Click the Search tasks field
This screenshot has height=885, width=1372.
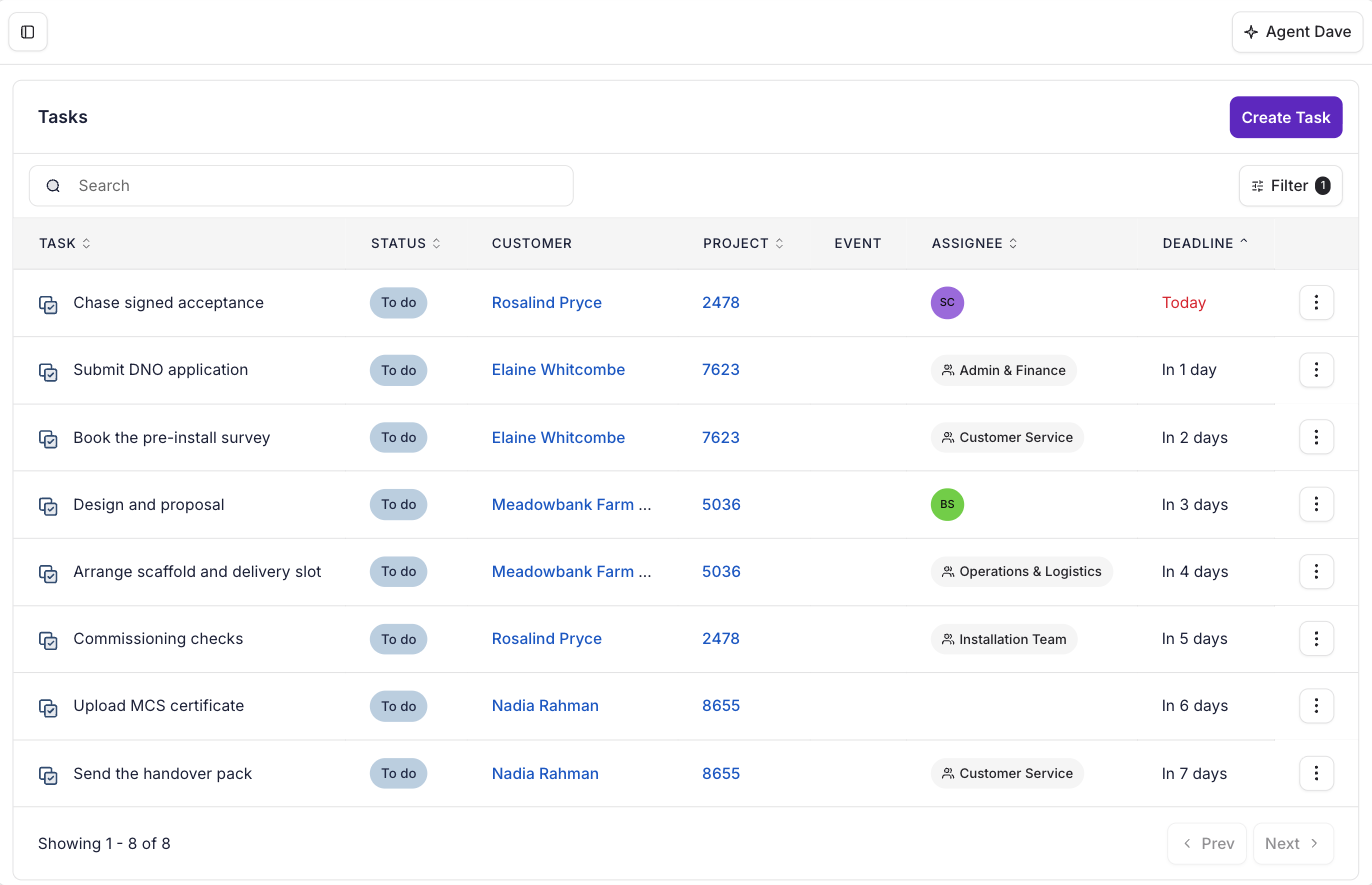[301, 186]
